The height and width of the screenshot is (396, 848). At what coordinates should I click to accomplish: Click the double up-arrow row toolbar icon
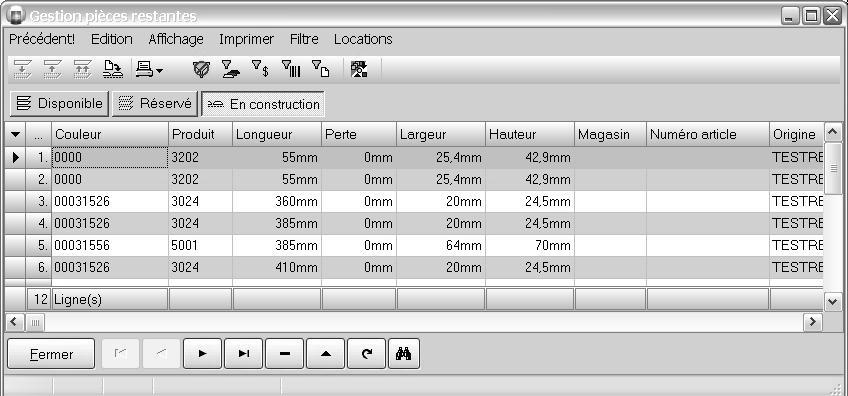pos(83,69)
